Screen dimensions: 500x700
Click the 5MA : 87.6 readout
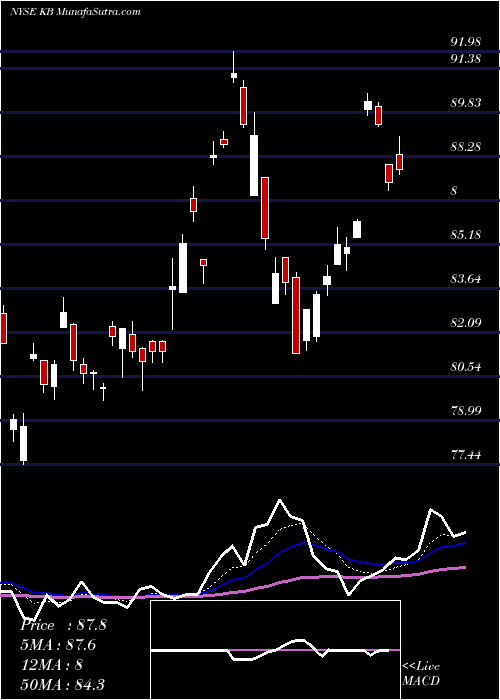pyautogui.click(x=58, y=645)
